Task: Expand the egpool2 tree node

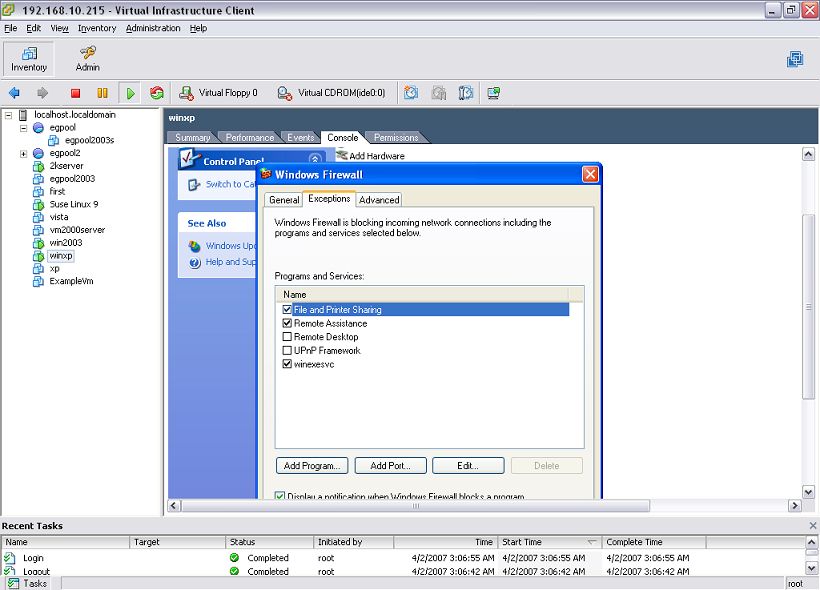Action: click(x=24, y=153)
